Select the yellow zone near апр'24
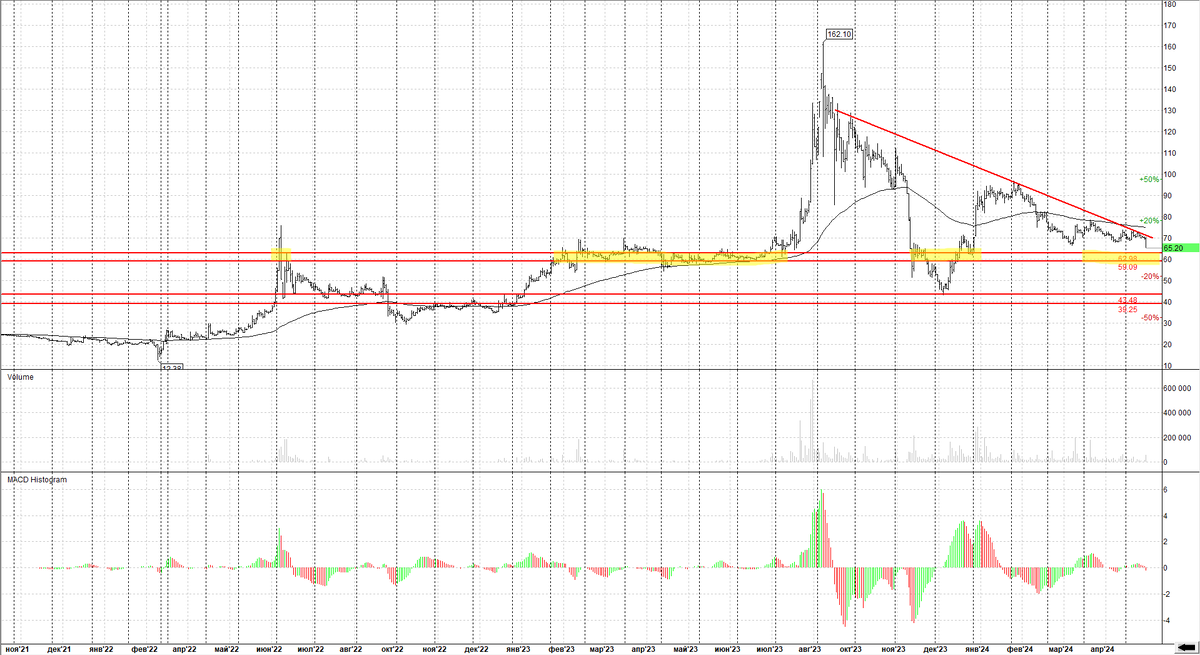 [1122, 257]
